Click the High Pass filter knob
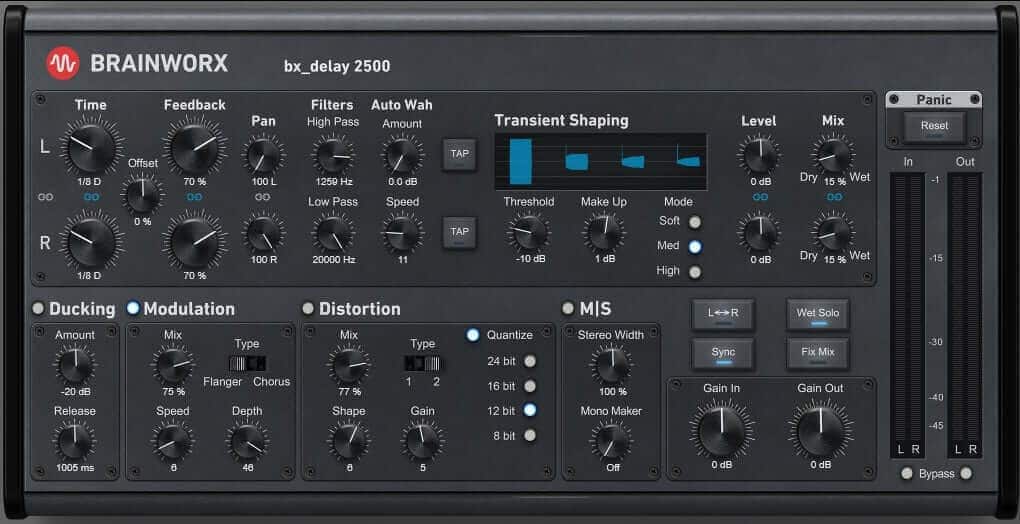The image size is (1020, 524). tap(333, 155)
